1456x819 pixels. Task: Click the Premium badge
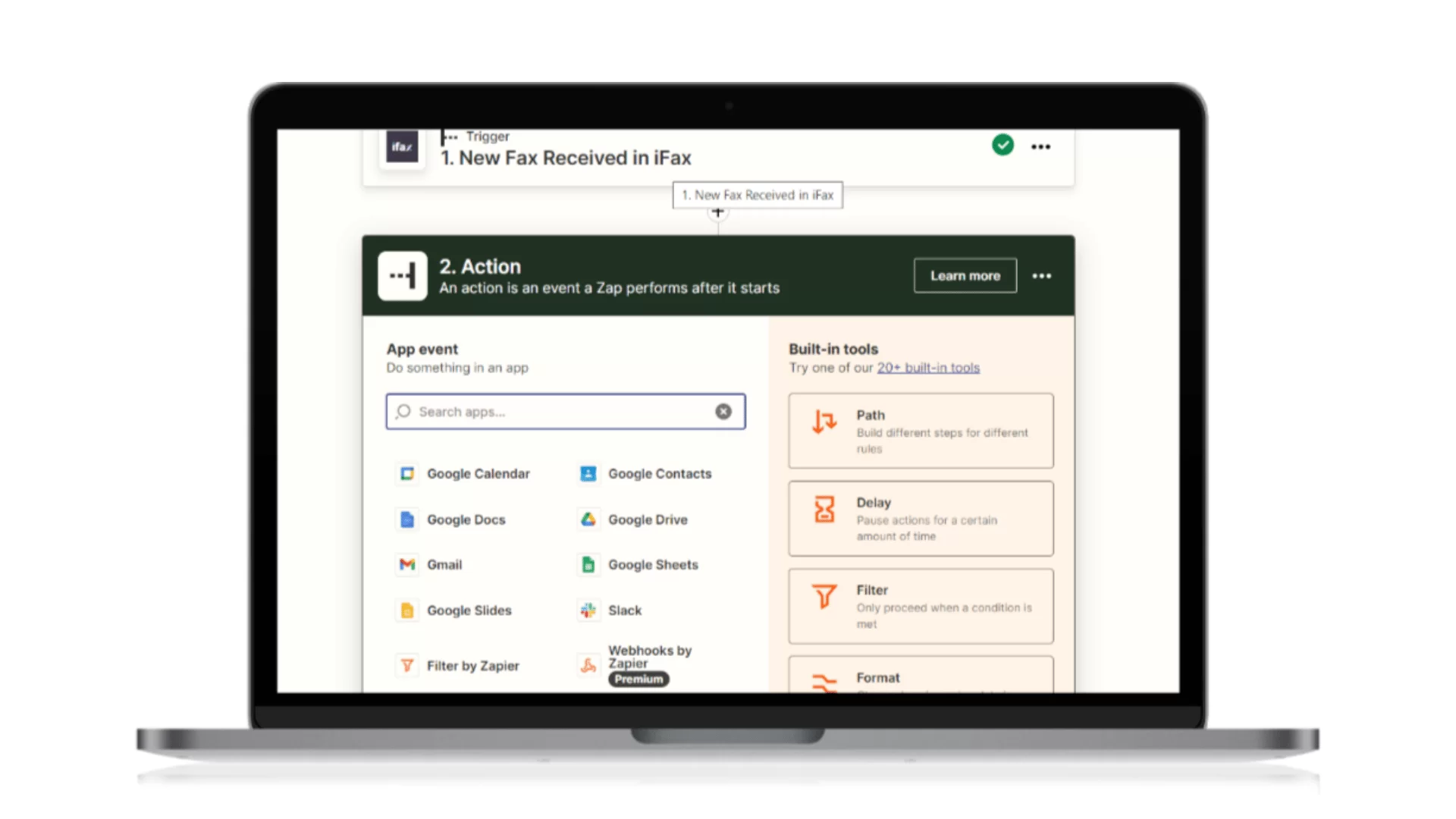pos(639,679)
